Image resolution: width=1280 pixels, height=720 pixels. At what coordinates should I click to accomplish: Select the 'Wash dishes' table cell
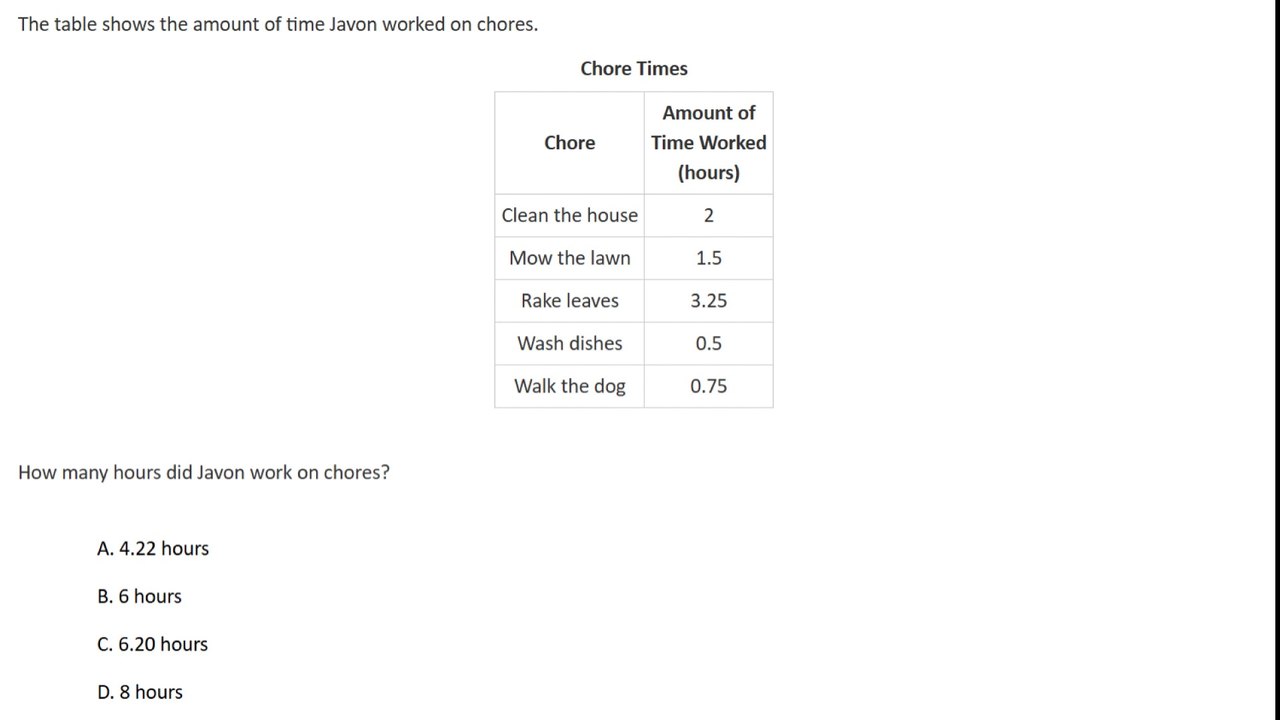tap(569, 344)
